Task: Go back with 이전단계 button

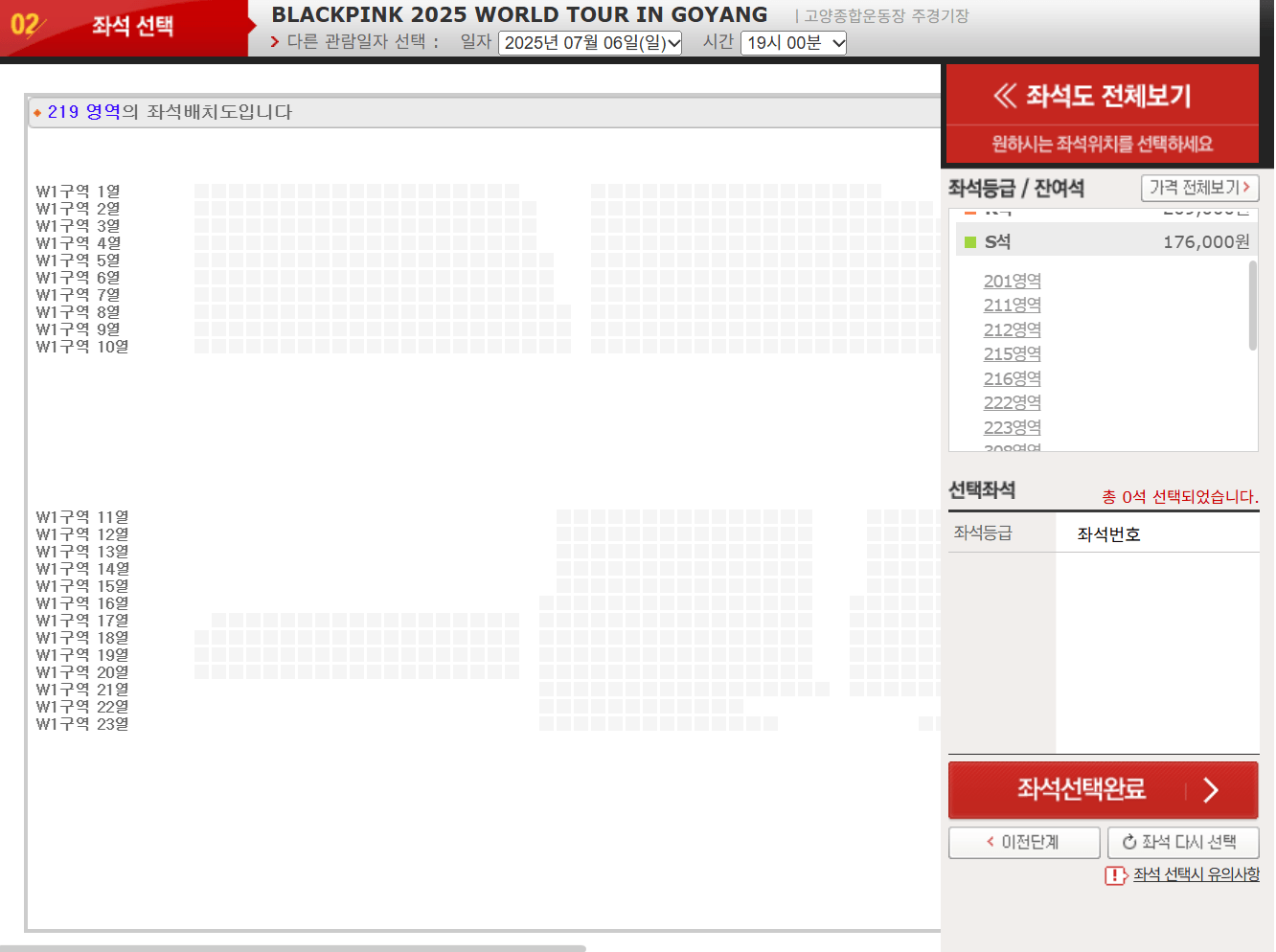Action: point(1024,842)
